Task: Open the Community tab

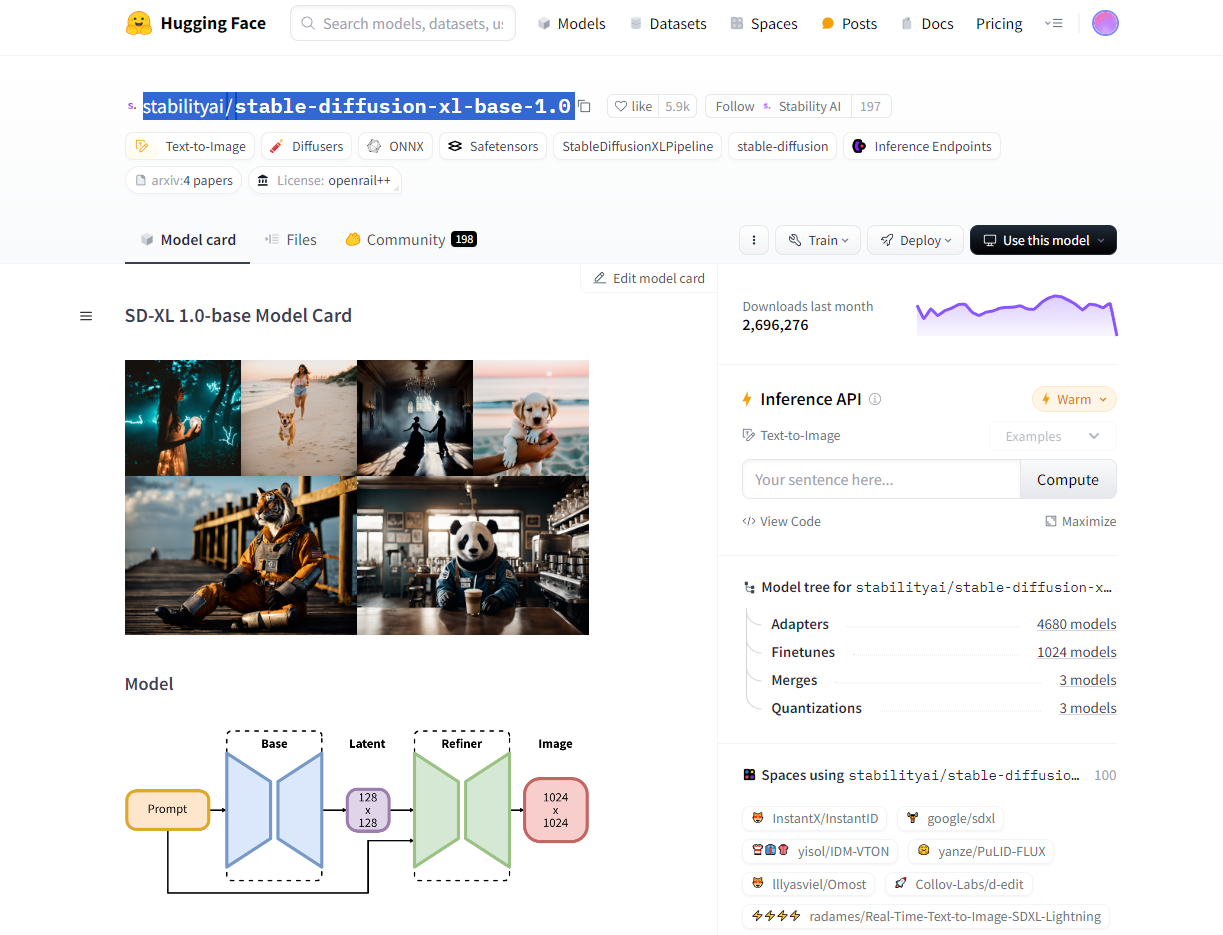Action: tap(410, 240)
